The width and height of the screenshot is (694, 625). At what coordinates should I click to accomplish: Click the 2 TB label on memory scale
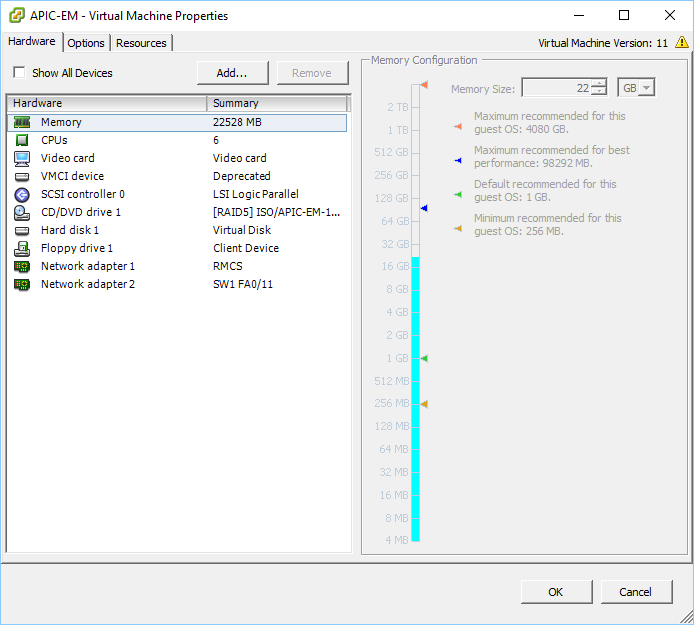[397, 107]
